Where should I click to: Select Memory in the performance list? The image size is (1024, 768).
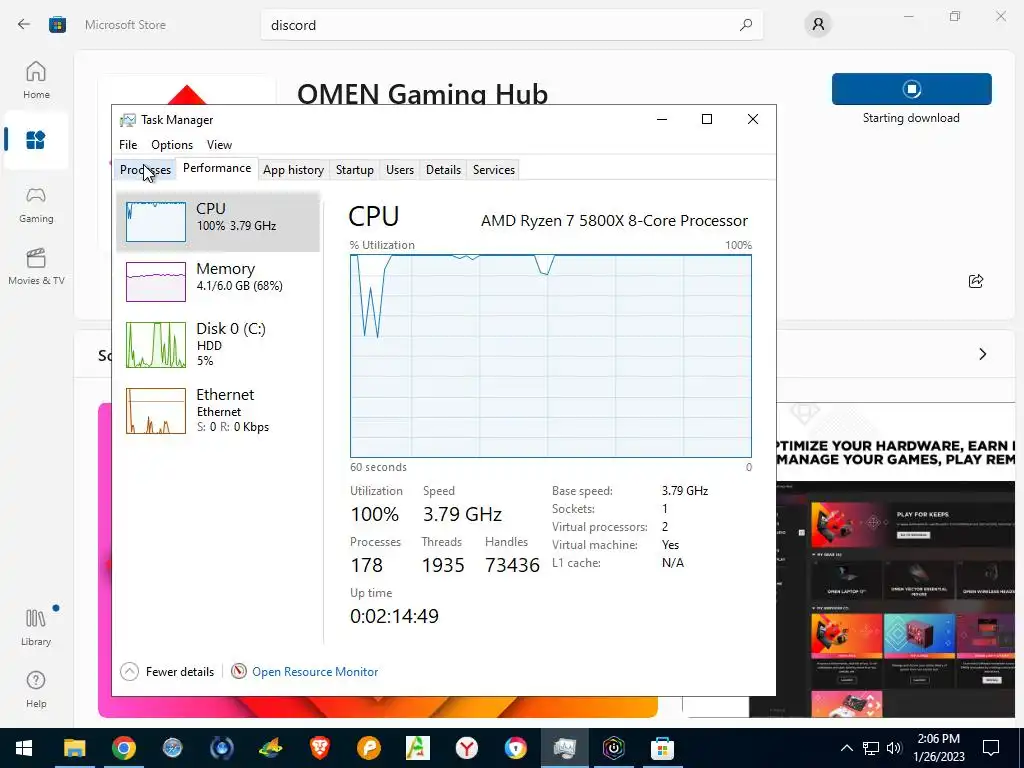click(x=218, y=281)
